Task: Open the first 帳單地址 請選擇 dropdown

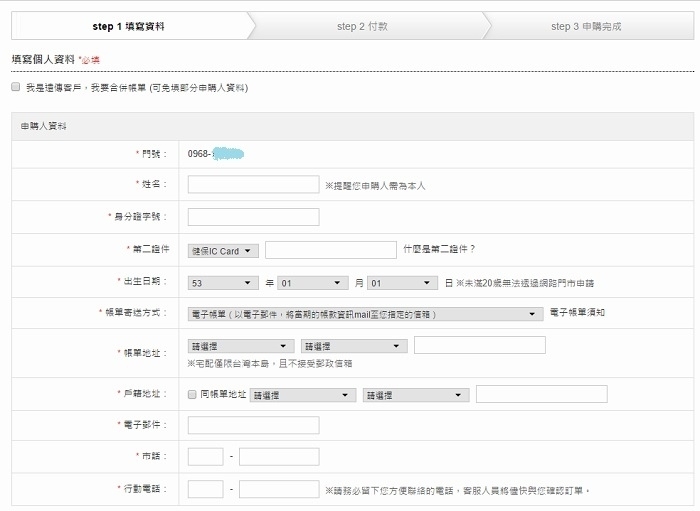Action: point(240,346)
